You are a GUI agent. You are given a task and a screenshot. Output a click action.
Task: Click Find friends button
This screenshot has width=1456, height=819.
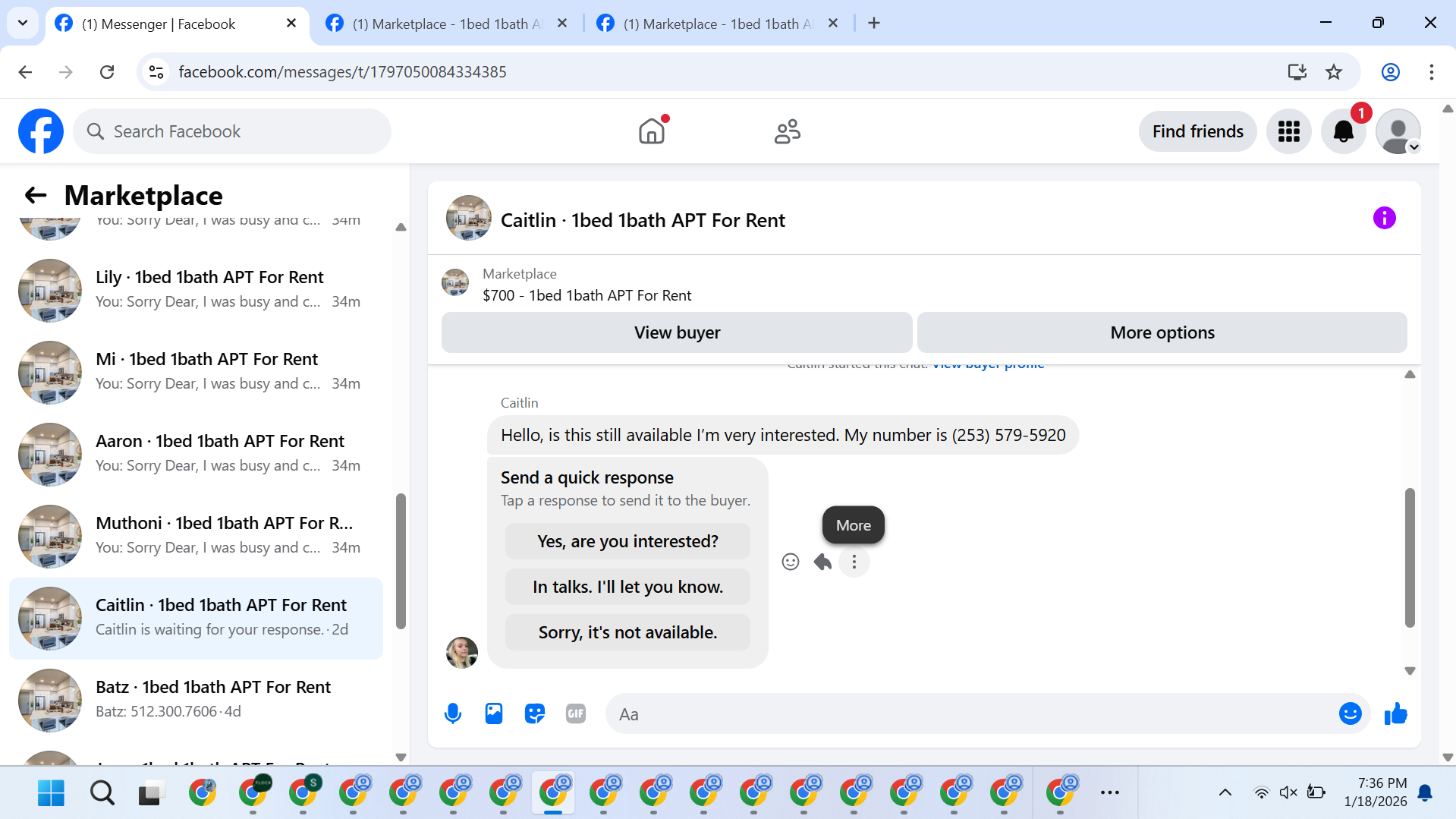click(1197, 131)
